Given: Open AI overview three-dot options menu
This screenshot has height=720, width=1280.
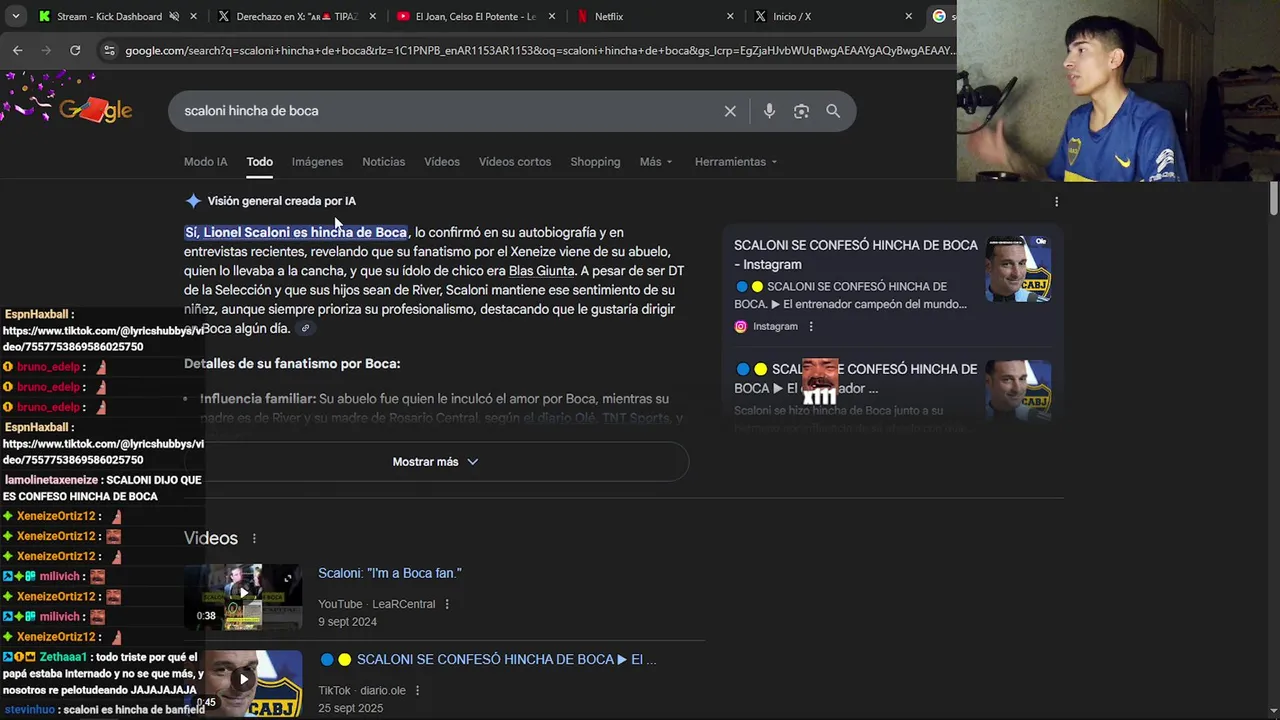Looking at the screenshot, I should tap(1056, 202).
